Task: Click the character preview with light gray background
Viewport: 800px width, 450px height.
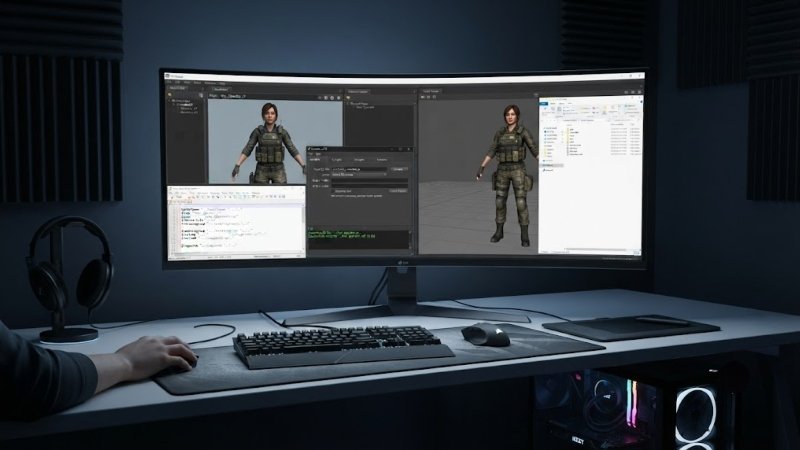Action: pyautogui.click(x=275, y=141)
